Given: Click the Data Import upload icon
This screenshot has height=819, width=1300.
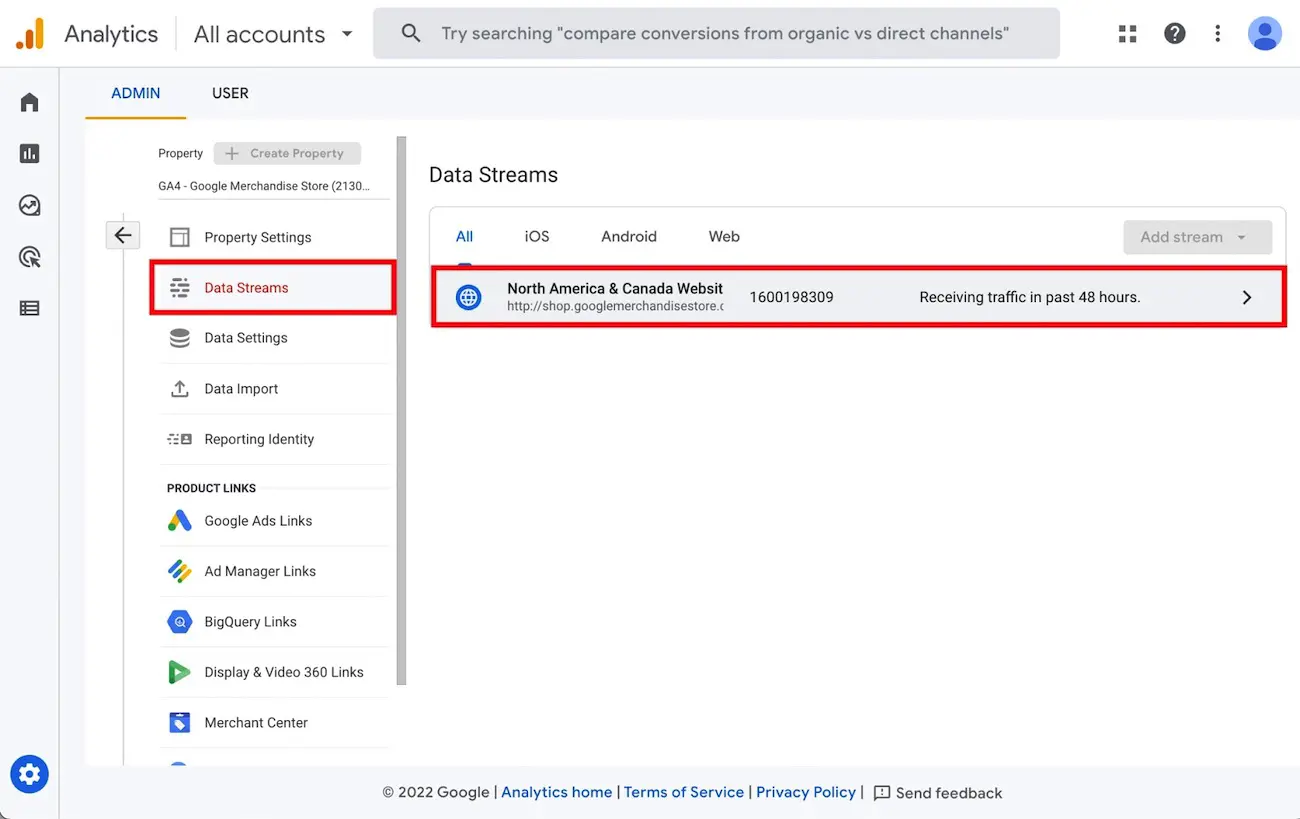Looking at the screenshot, I should pyautogui.click(x=180, y=389).
